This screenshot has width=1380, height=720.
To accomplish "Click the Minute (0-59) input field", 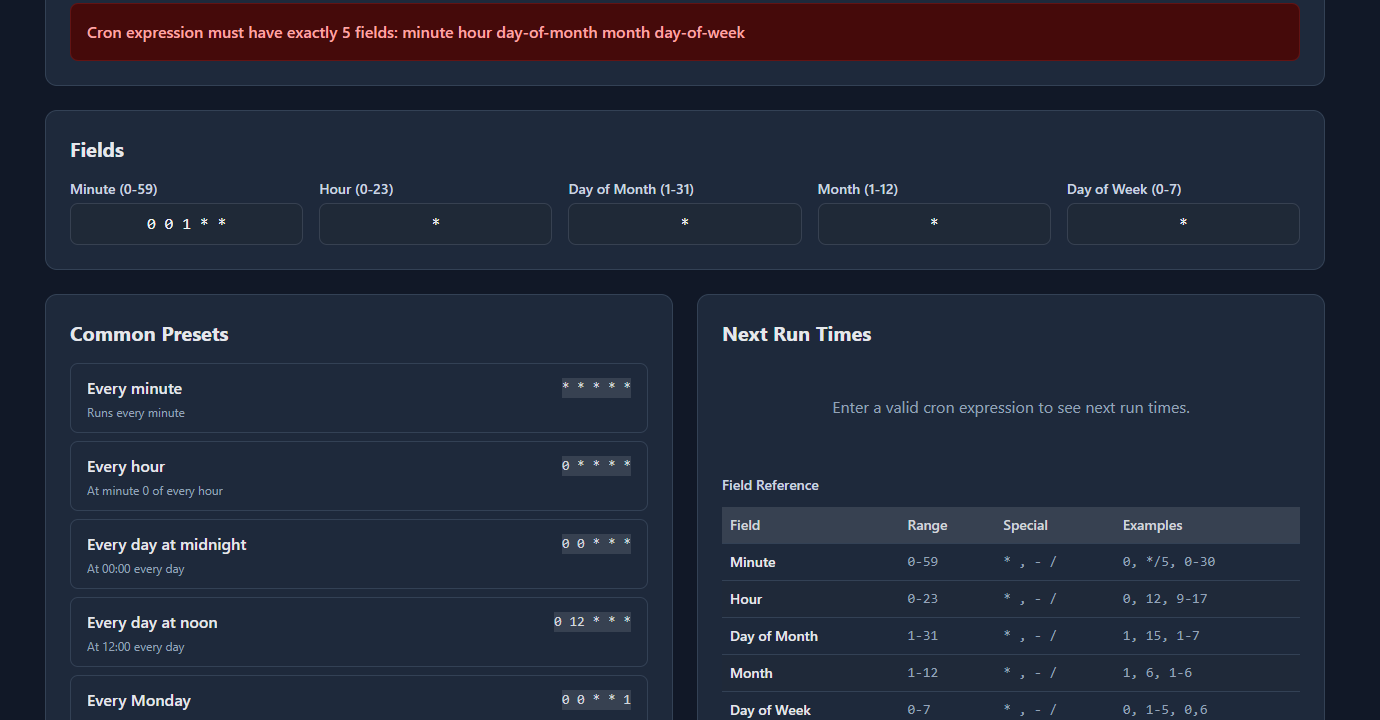I will point(186,223).
